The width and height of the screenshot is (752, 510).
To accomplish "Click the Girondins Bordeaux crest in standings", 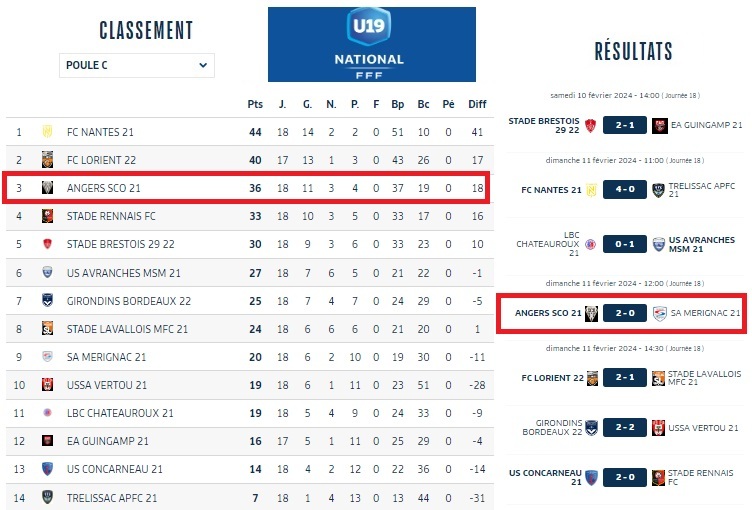I will [x=47, y=300].
